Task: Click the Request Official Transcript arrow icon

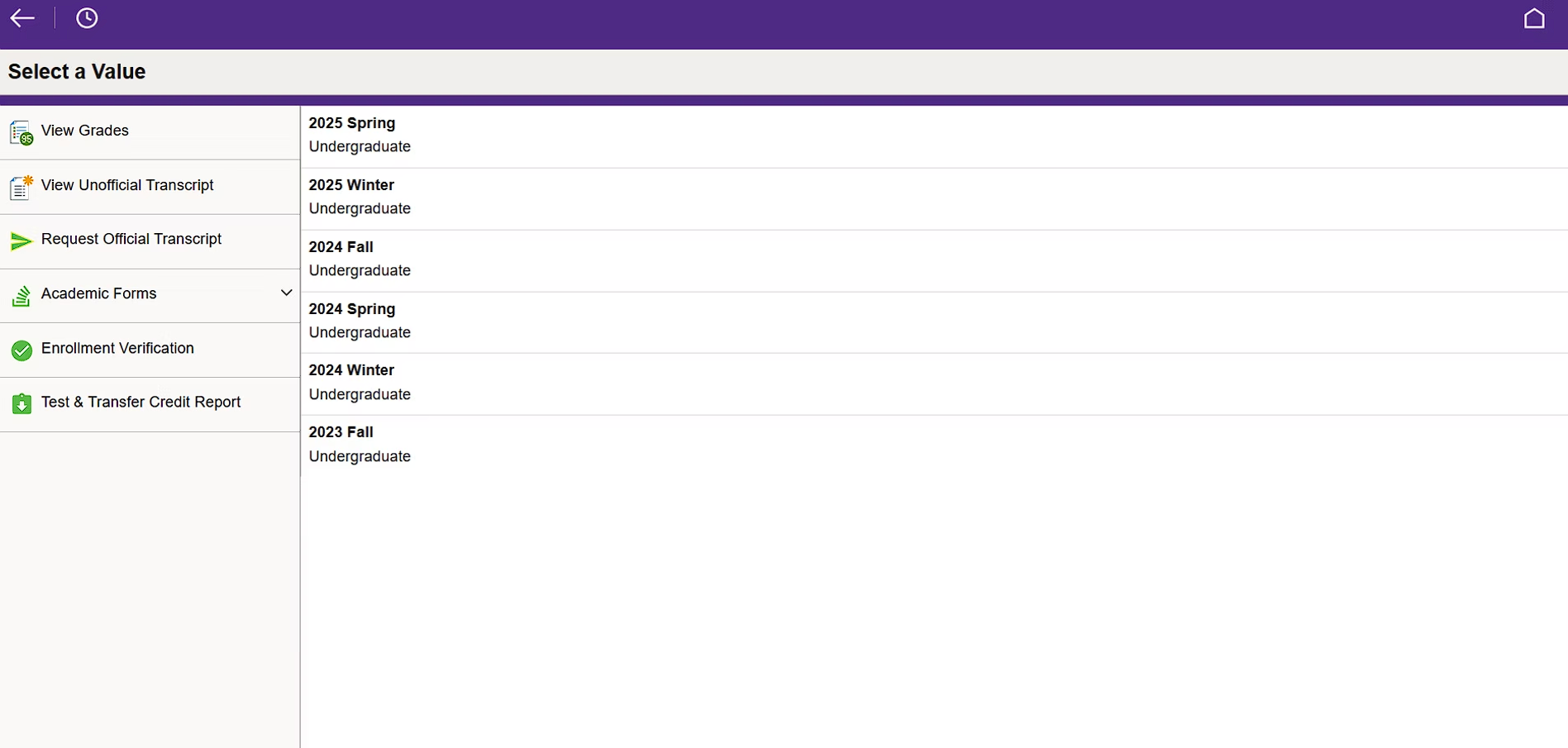Action: tap(21, 241)
